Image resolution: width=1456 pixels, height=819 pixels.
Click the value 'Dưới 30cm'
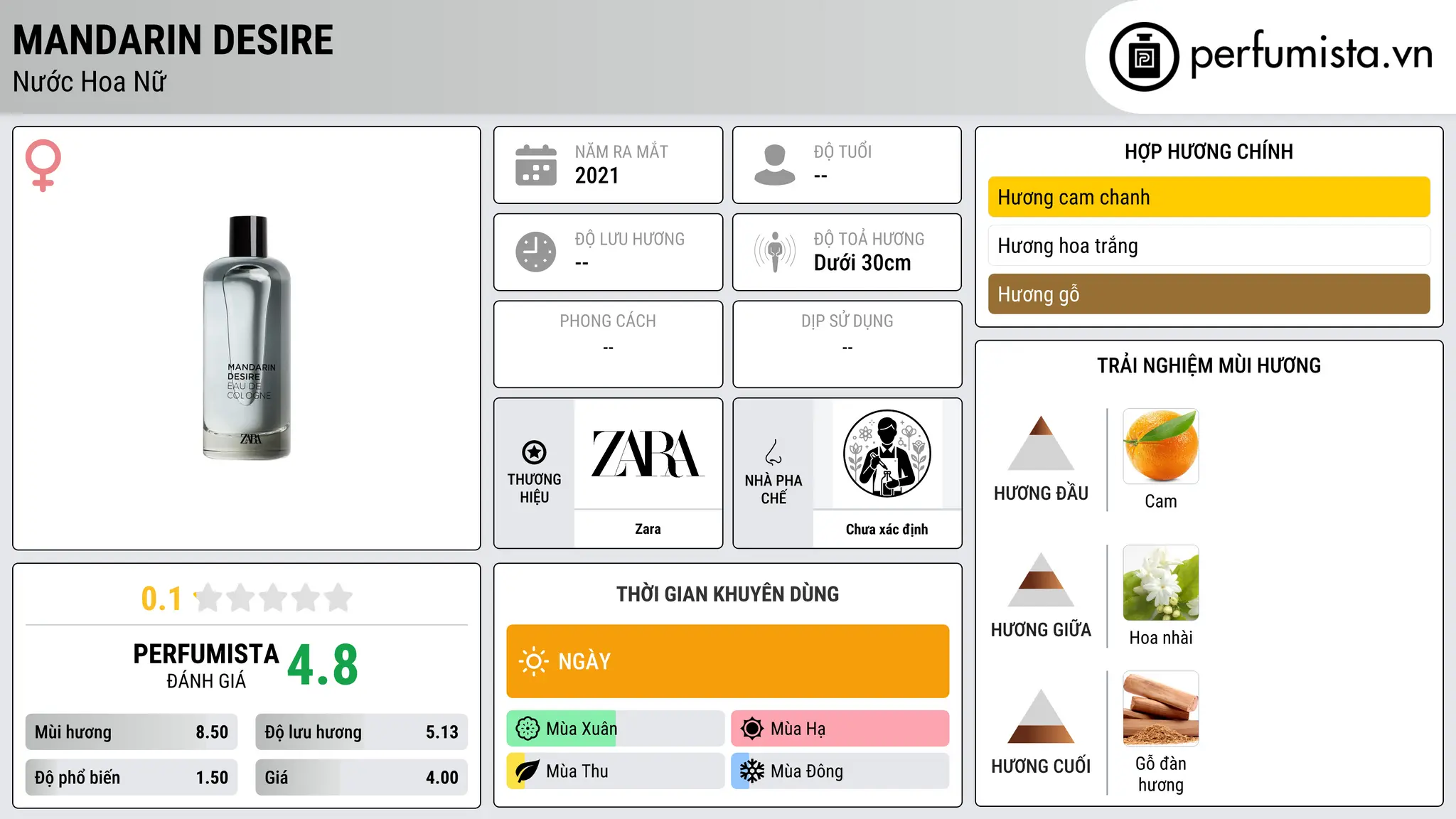point(862,263)
